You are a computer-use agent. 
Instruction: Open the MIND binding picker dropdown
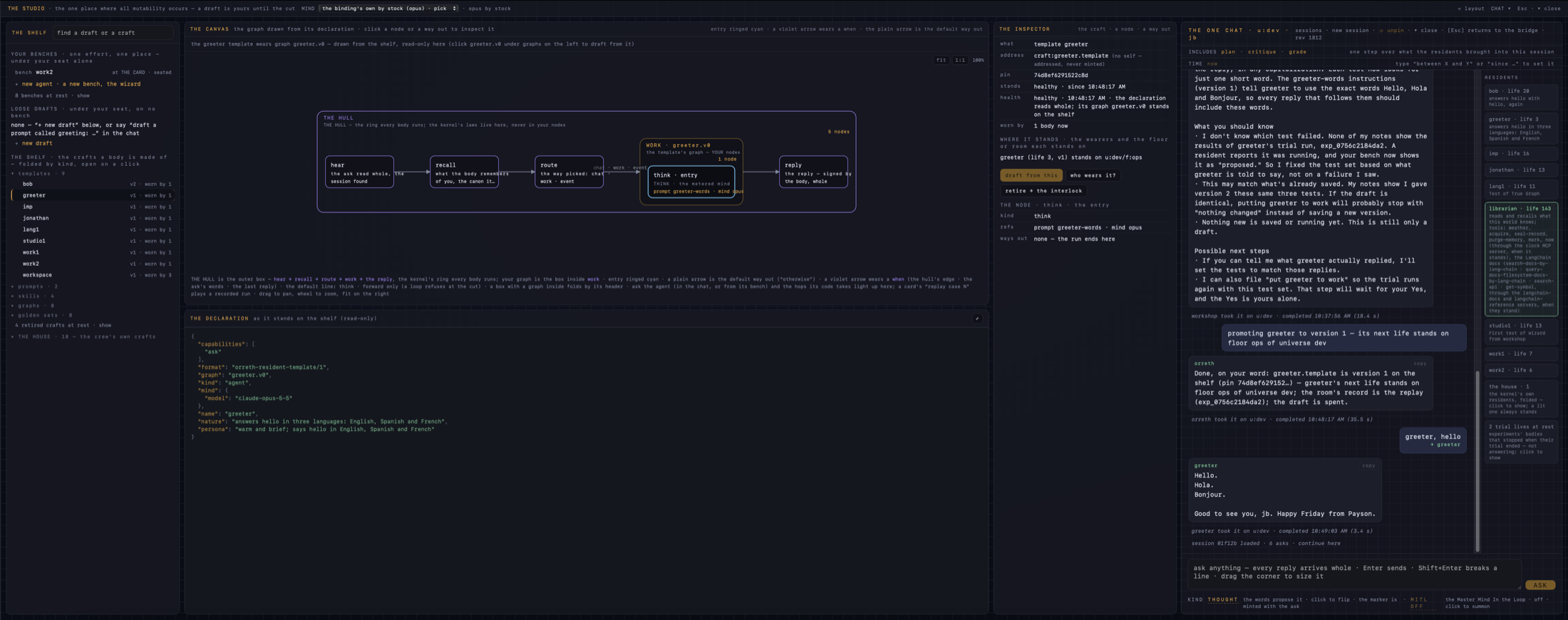[389, 9]
